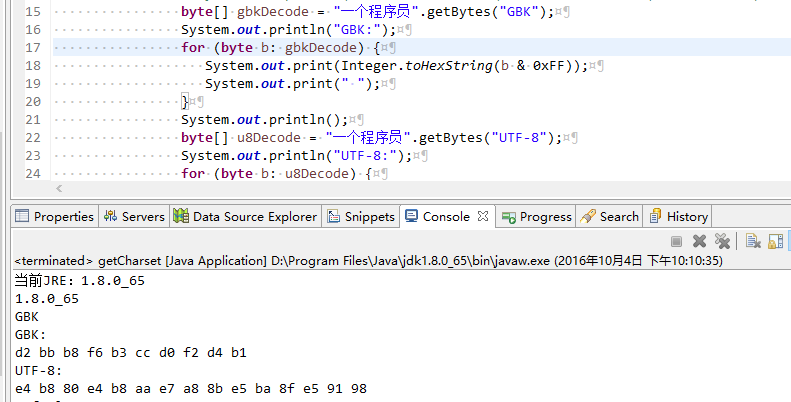Show the Data Source Explorer tab
The height and width of the screenshot is (402, 791).
245,216
